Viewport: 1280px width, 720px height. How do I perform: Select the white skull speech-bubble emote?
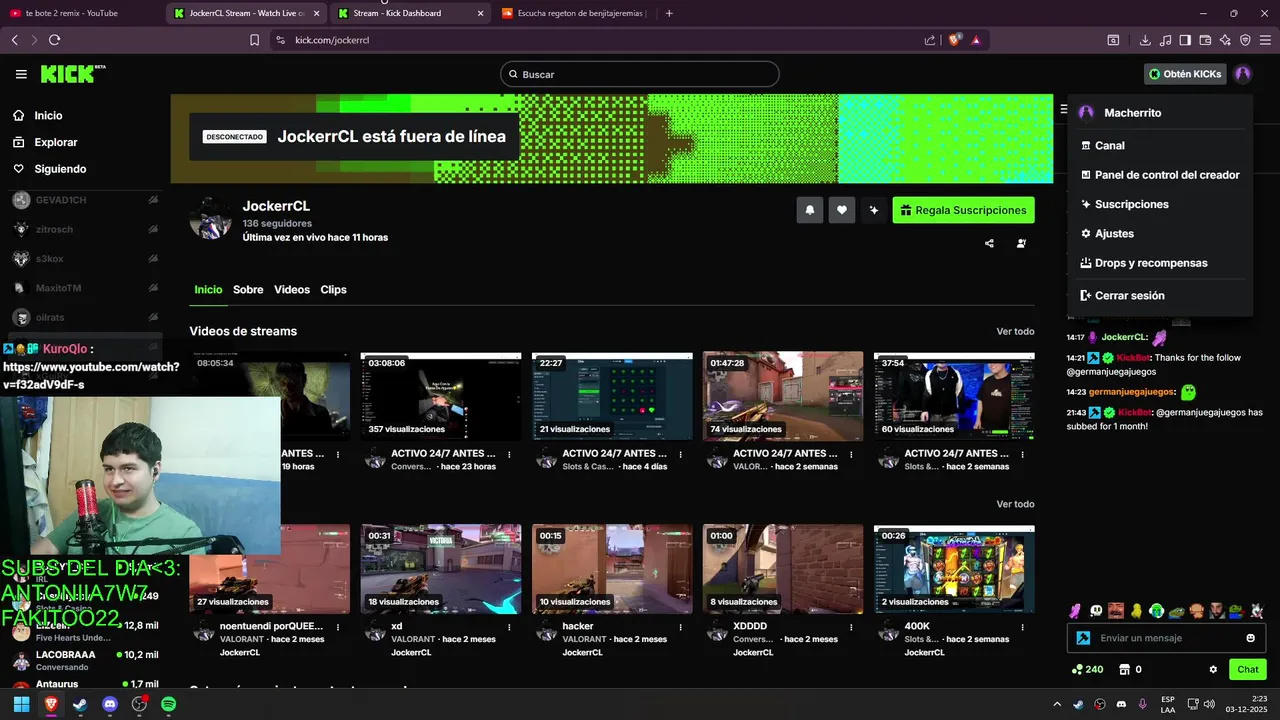point(1096,610)
